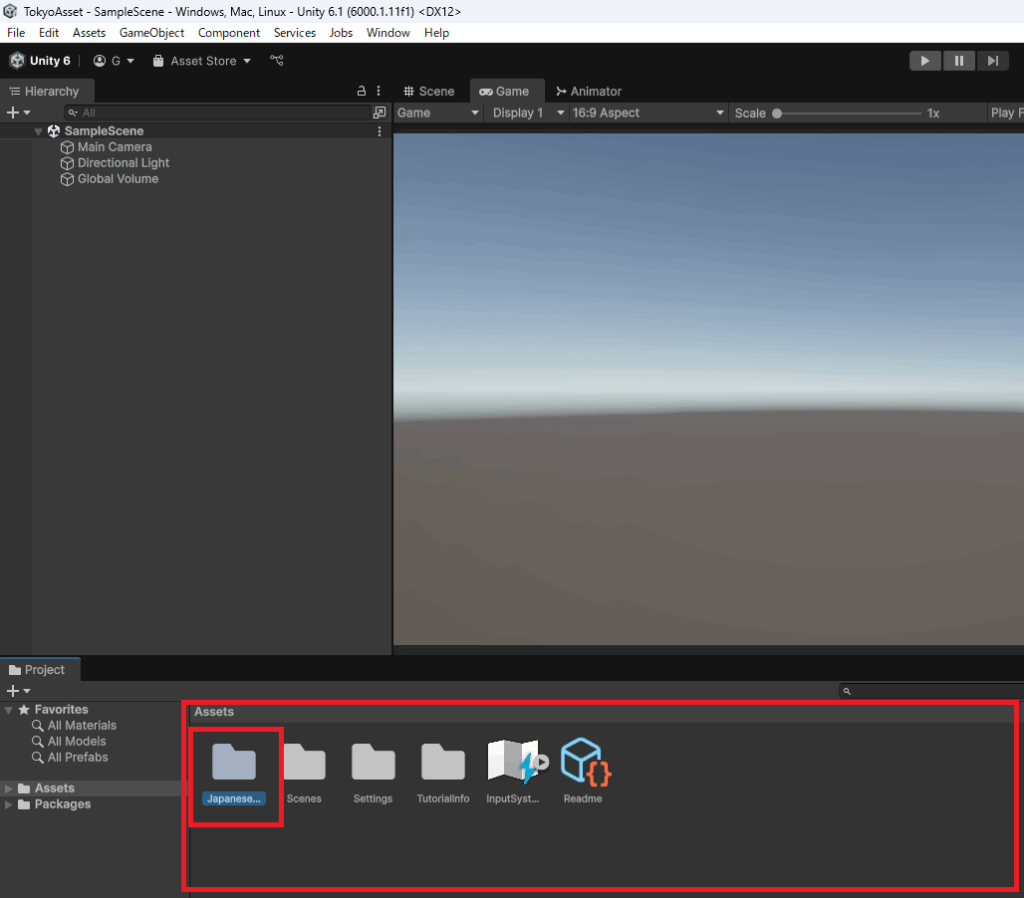Select Directional Light in the Hierarchy

123,163
